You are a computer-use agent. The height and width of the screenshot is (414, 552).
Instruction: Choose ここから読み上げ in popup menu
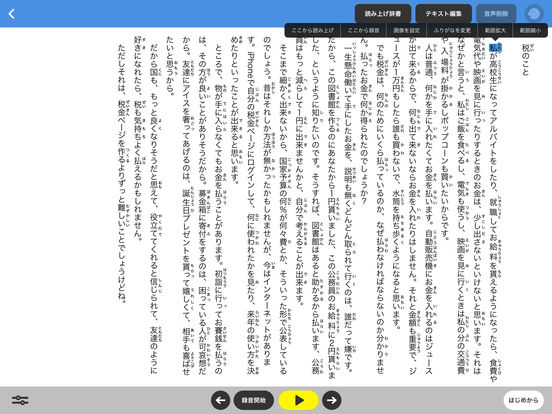(313, 31)
